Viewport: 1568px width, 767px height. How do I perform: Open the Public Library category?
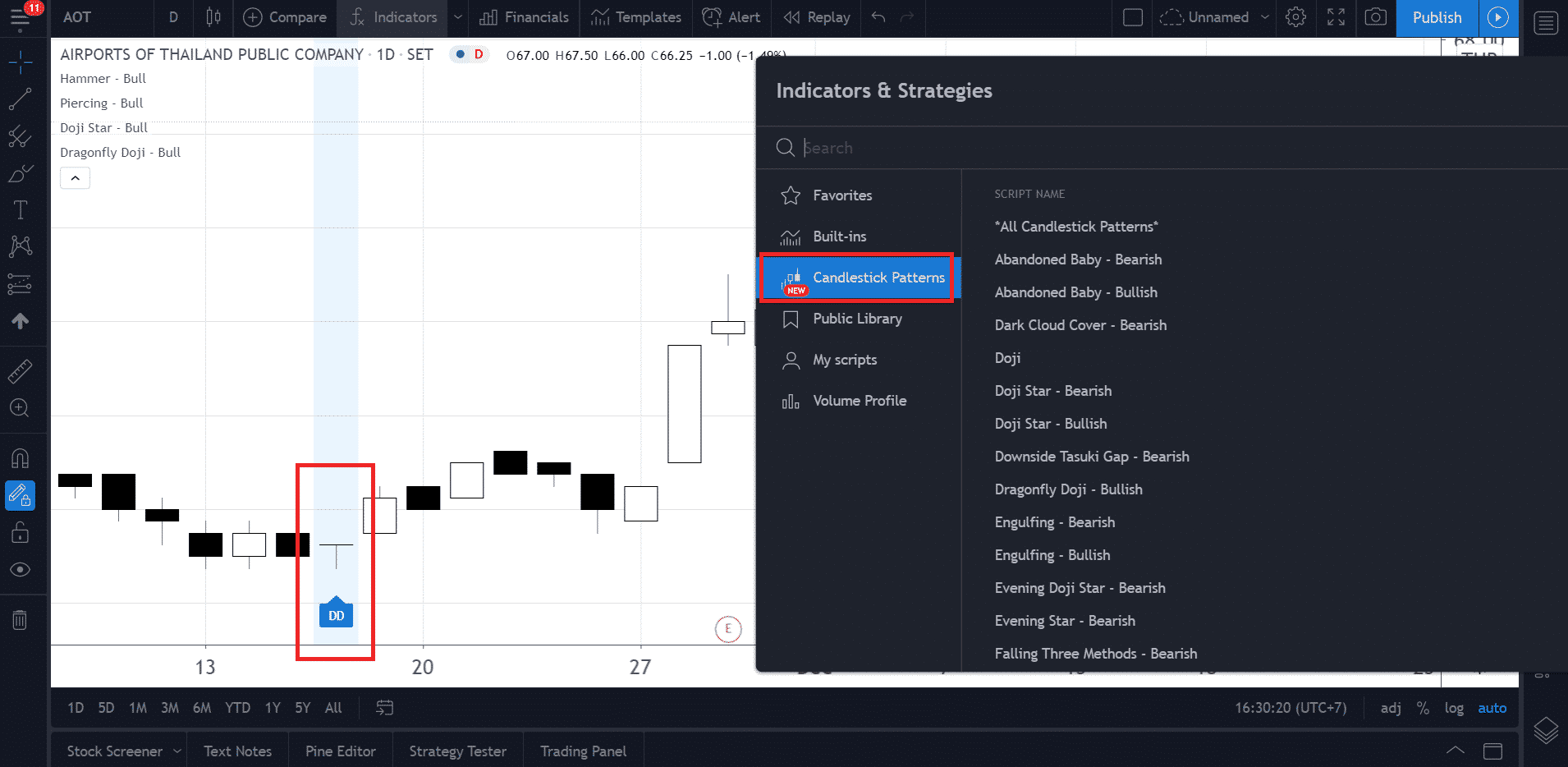click(x=858, y=319)
